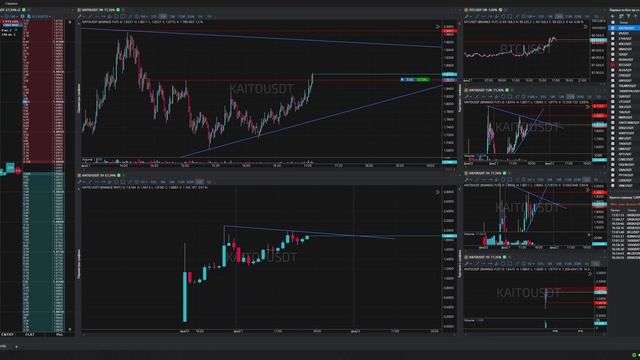Select the pencil drawing tool on the top KAITOUSDT chart toolbar
The image size is (640, 360).
(x=80, y=16)
